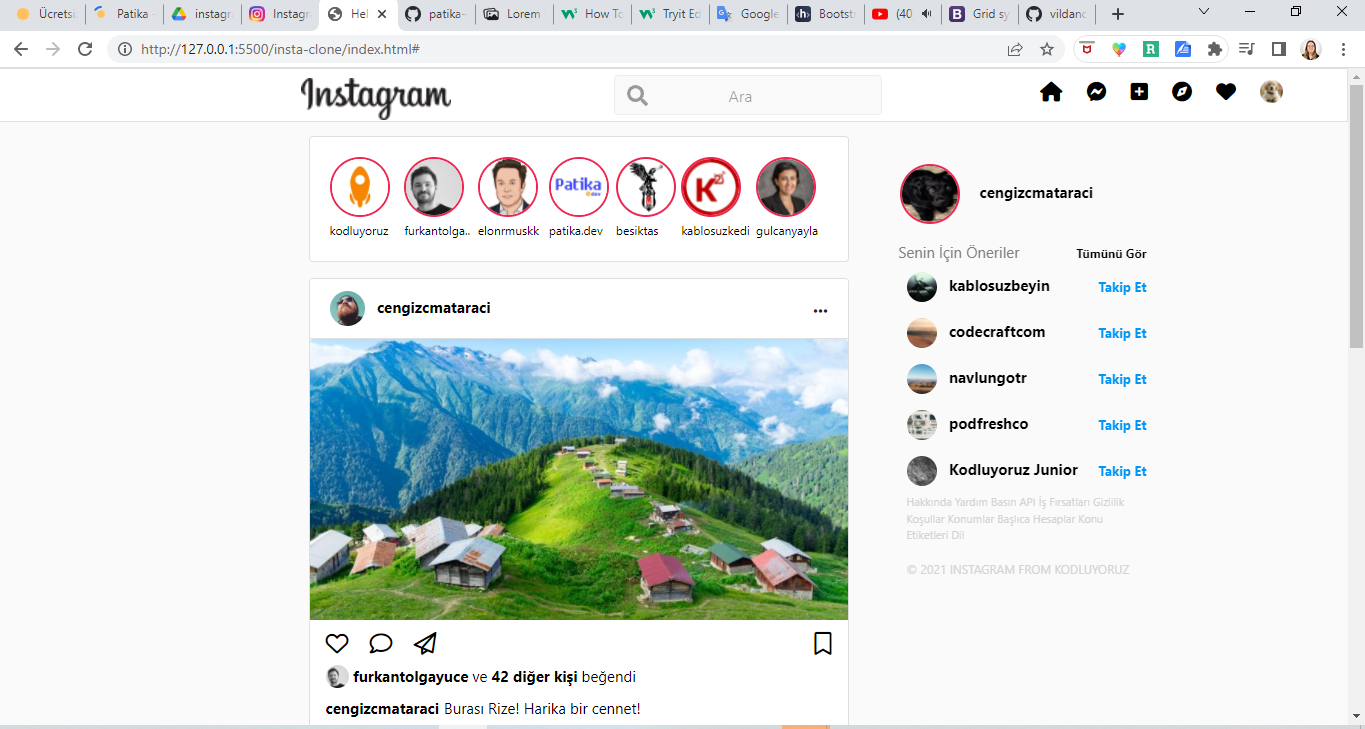Click the media control icon in the Chrome toolbar

click(x=1246, y=49)
